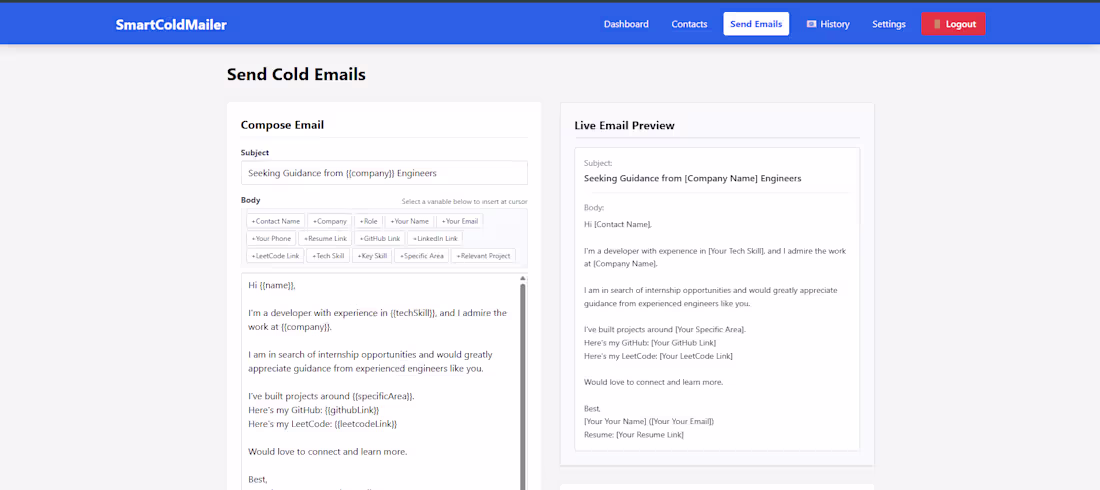Focus the Subject input field
This screenshot has height=490, width=1100.
point(384,173)
